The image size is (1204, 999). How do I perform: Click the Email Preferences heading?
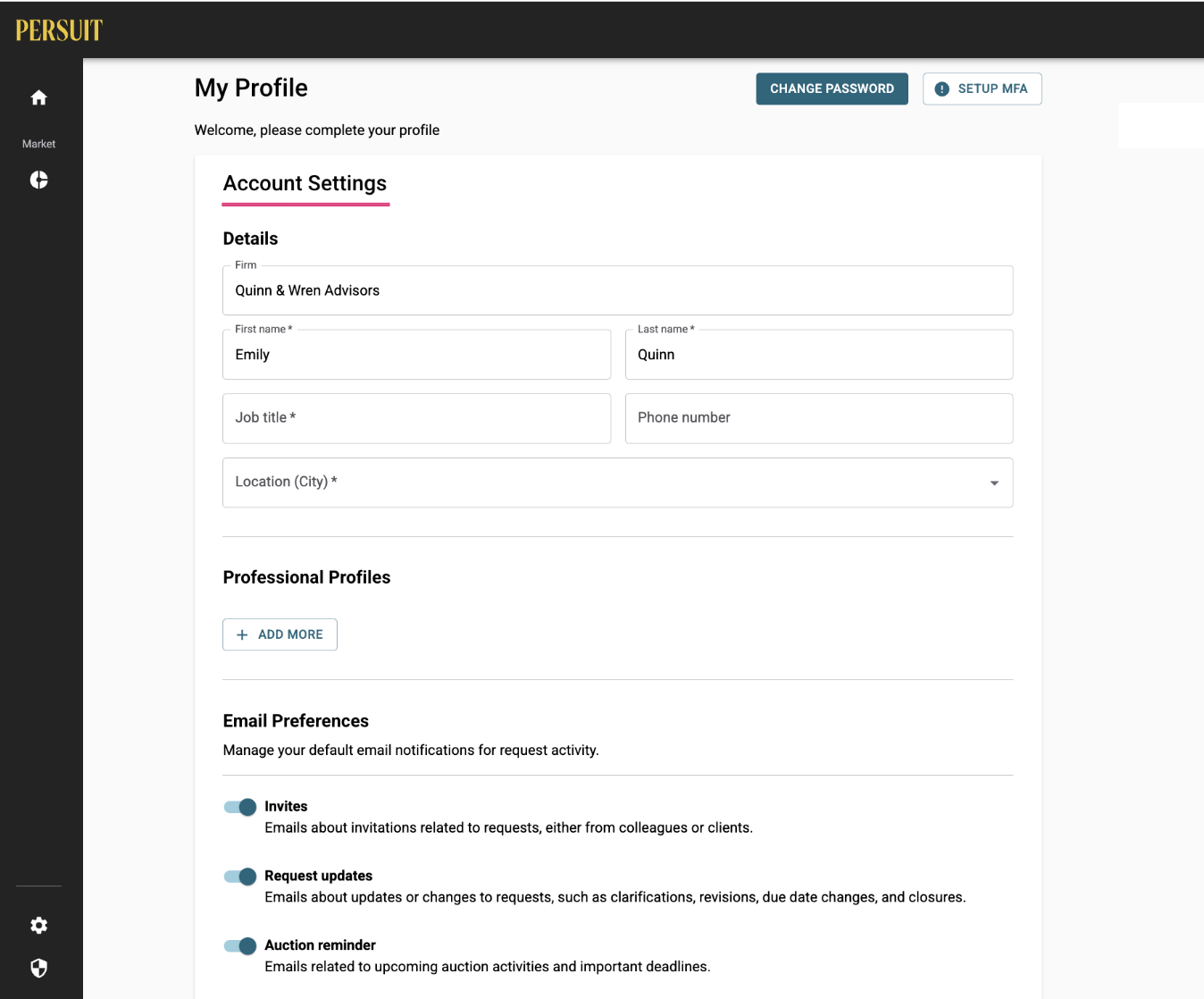point(296,721)
